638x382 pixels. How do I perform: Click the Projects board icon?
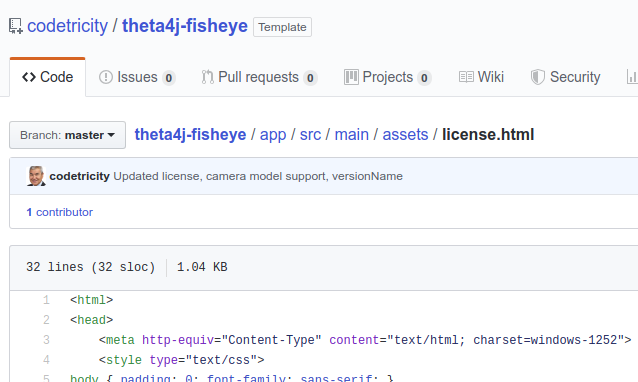(351, 77)
